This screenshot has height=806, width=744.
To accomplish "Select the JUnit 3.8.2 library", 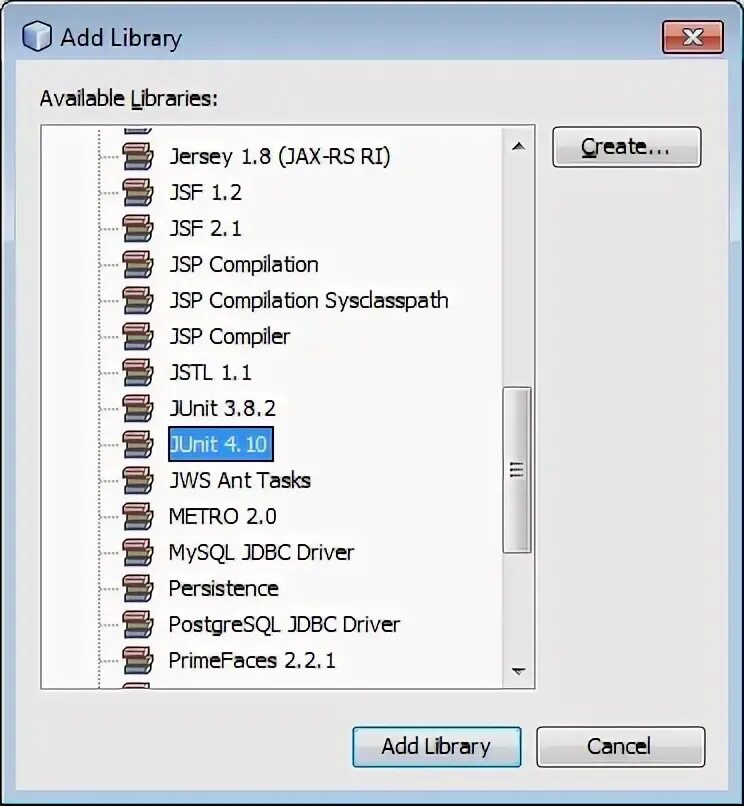I will pos(222,408).
